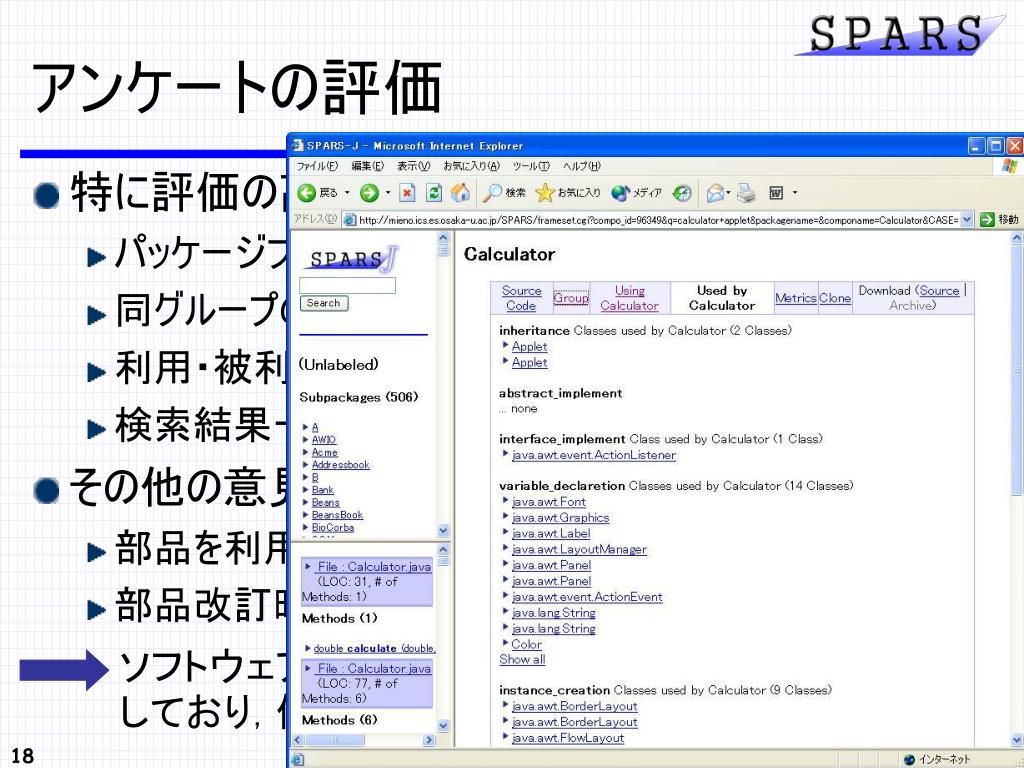Open the Calculator.java file with LOC 77
Image resolution: width=1024 pixels, height=768 pixels.
374,669
